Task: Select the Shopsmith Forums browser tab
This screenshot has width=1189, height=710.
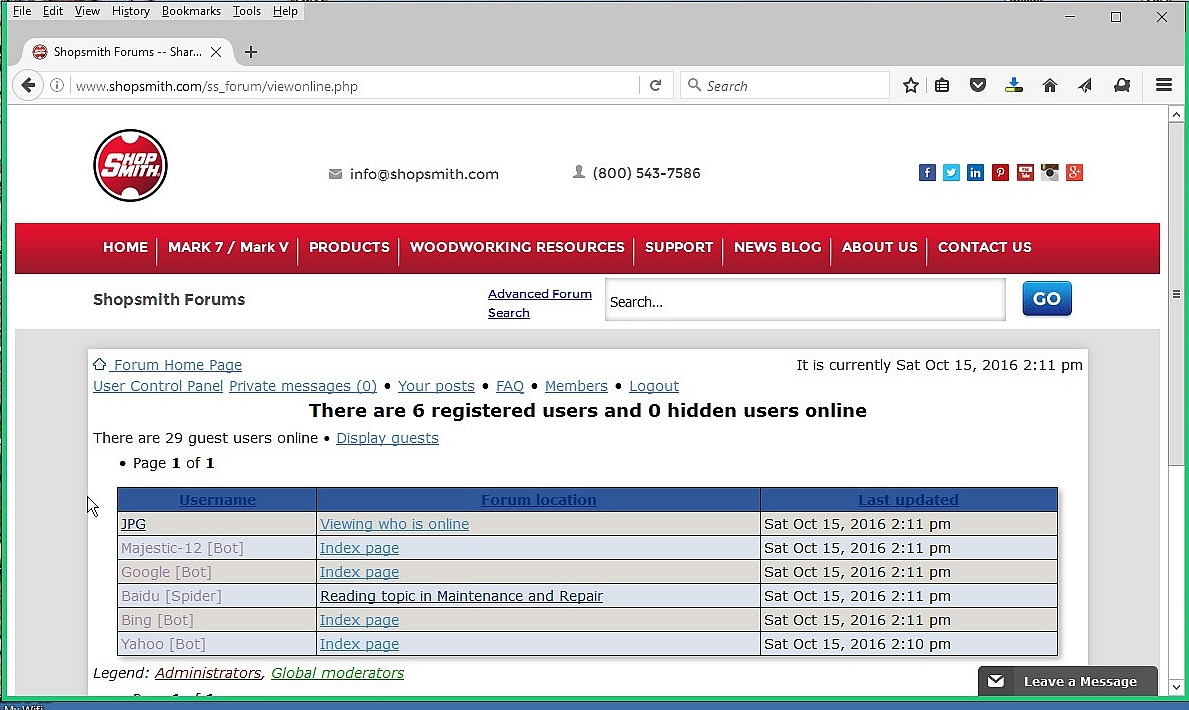Action: 126,52
